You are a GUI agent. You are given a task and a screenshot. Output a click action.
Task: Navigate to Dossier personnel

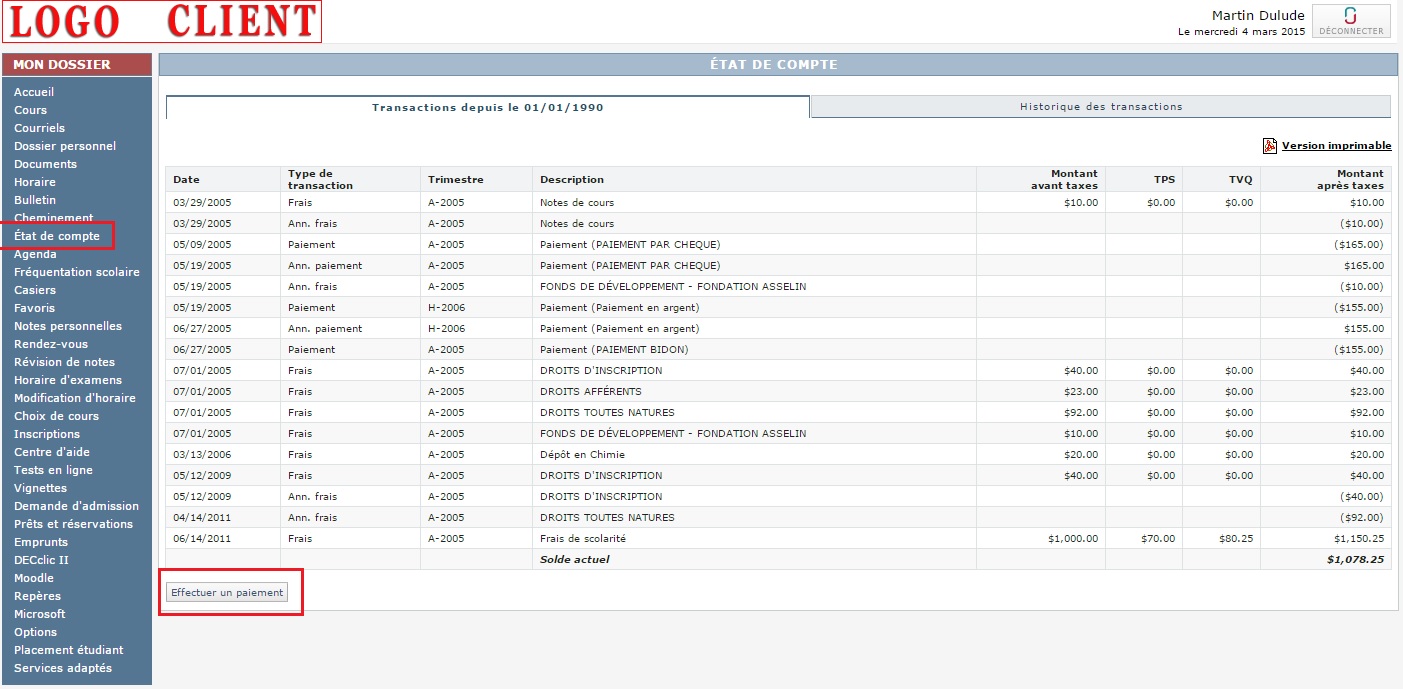(x=65, y=146)
